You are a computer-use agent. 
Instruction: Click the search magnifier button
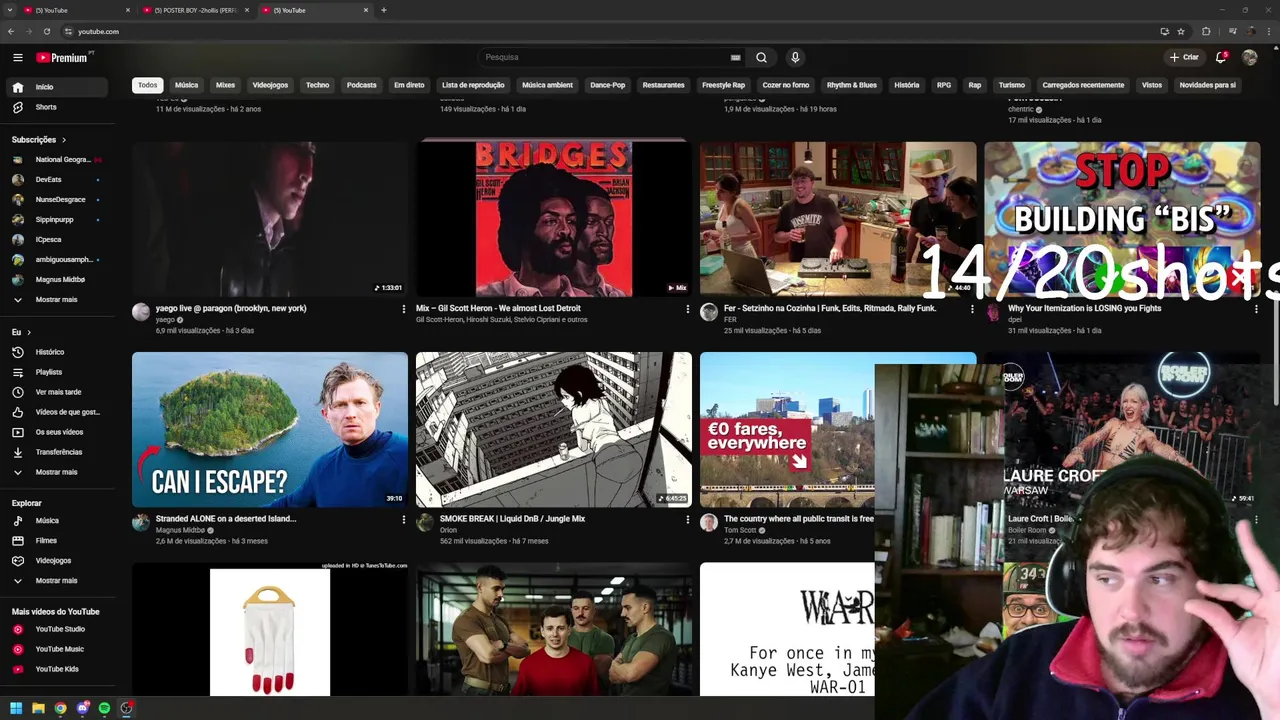coord(761,57)
